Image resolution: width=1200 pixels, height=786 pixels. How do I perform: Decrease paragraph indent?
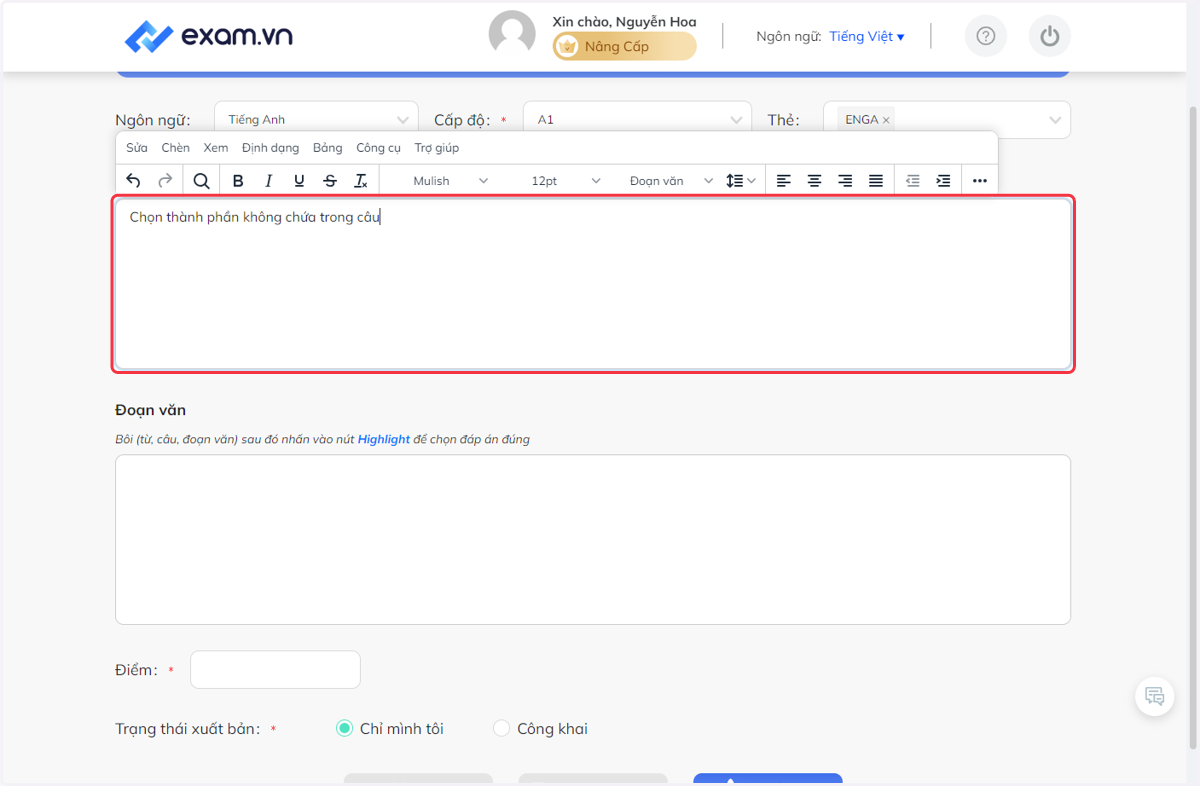pos(912,181)
